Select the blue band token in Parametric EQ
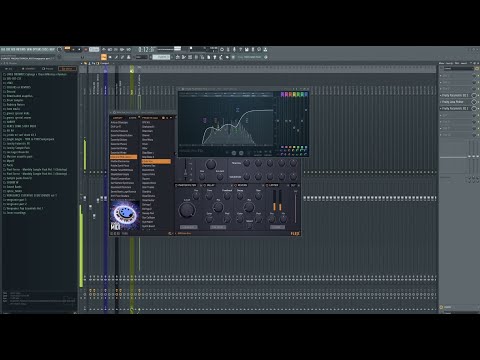480x360 pixels. click(306, 95)
